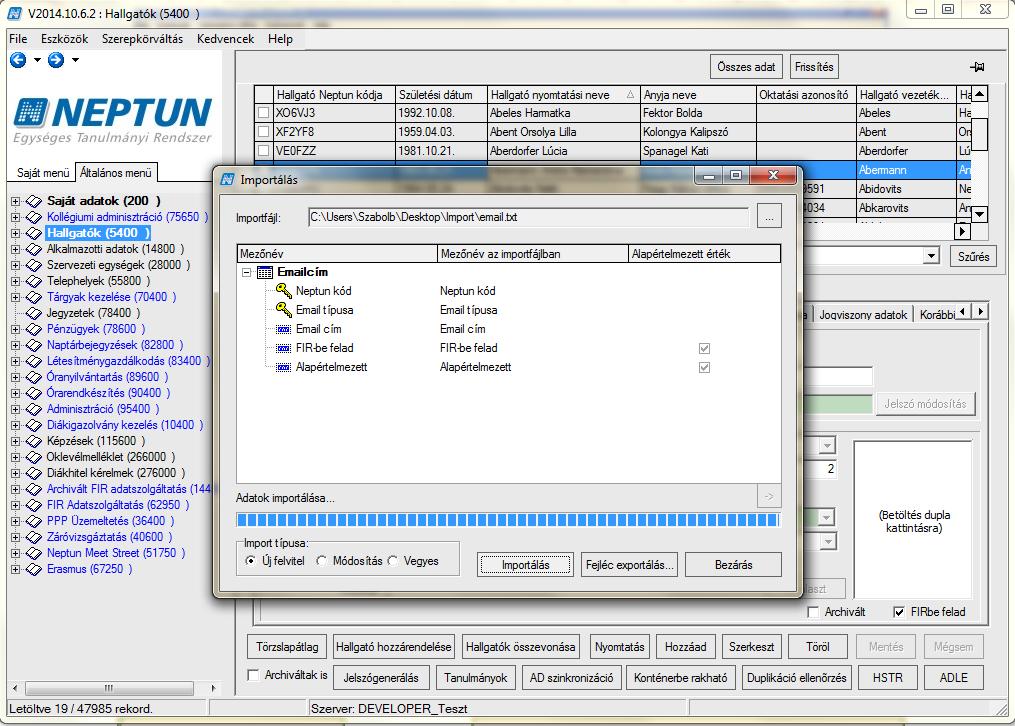Click the Bezárás button
The width and height of the screenshot is (1015, 726).
click(733, 565)
